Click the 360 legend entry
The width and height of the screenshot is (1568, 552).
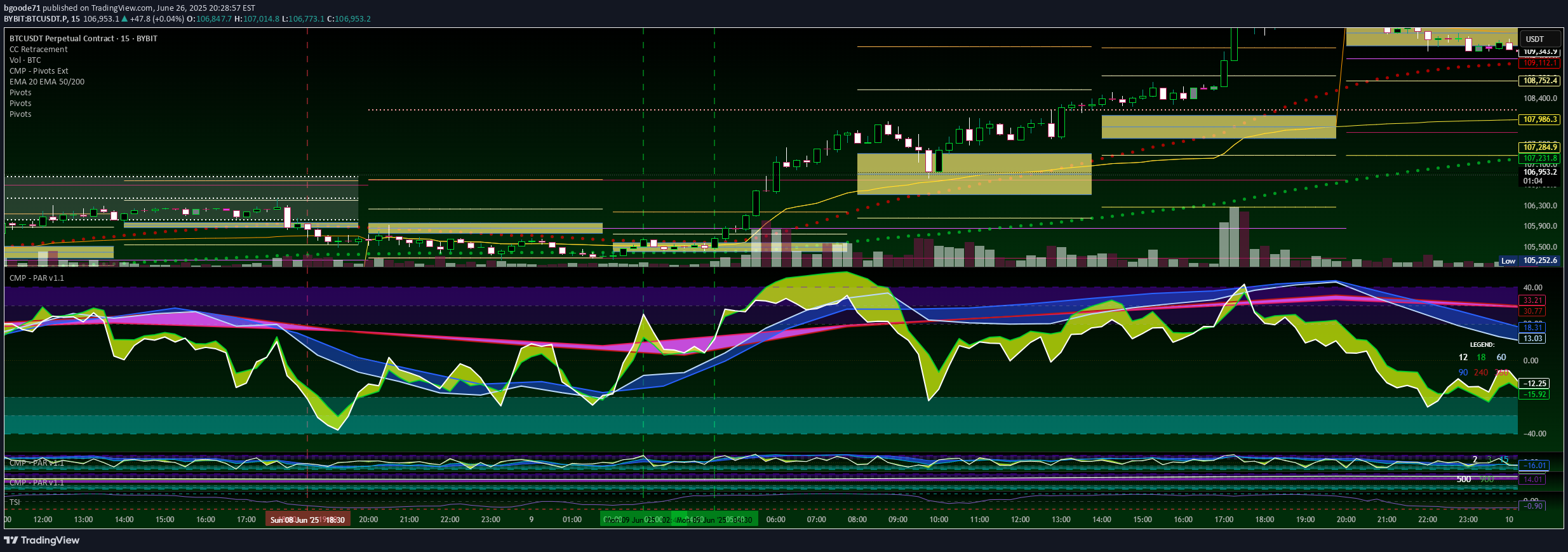pos(1501,373)
